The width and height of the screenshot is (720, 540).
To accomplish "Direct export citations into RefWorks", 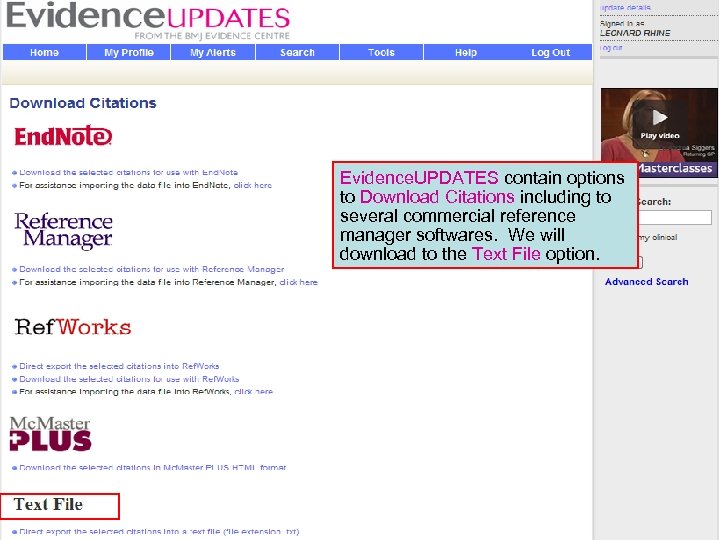I will 119,366.
